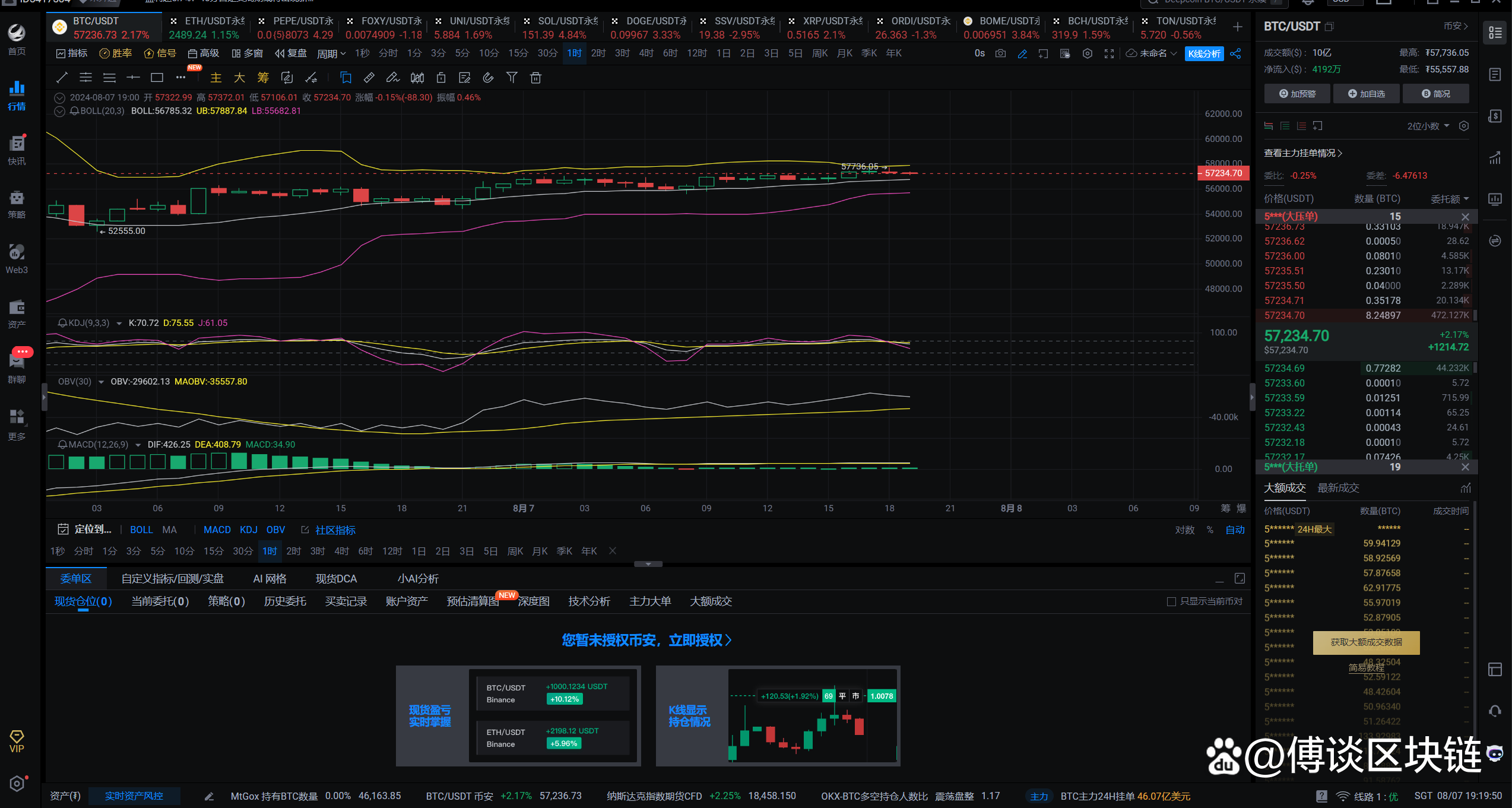Select the trend line drawing tool

point(62,78)
